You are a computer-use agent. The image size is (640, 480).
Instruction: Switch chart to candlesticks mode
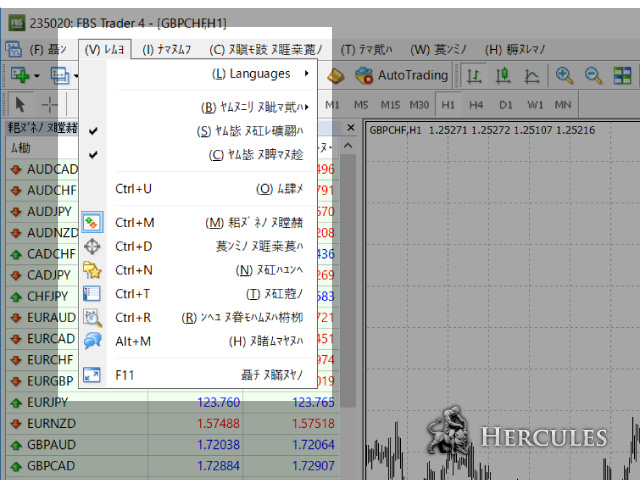click(503, 76)
